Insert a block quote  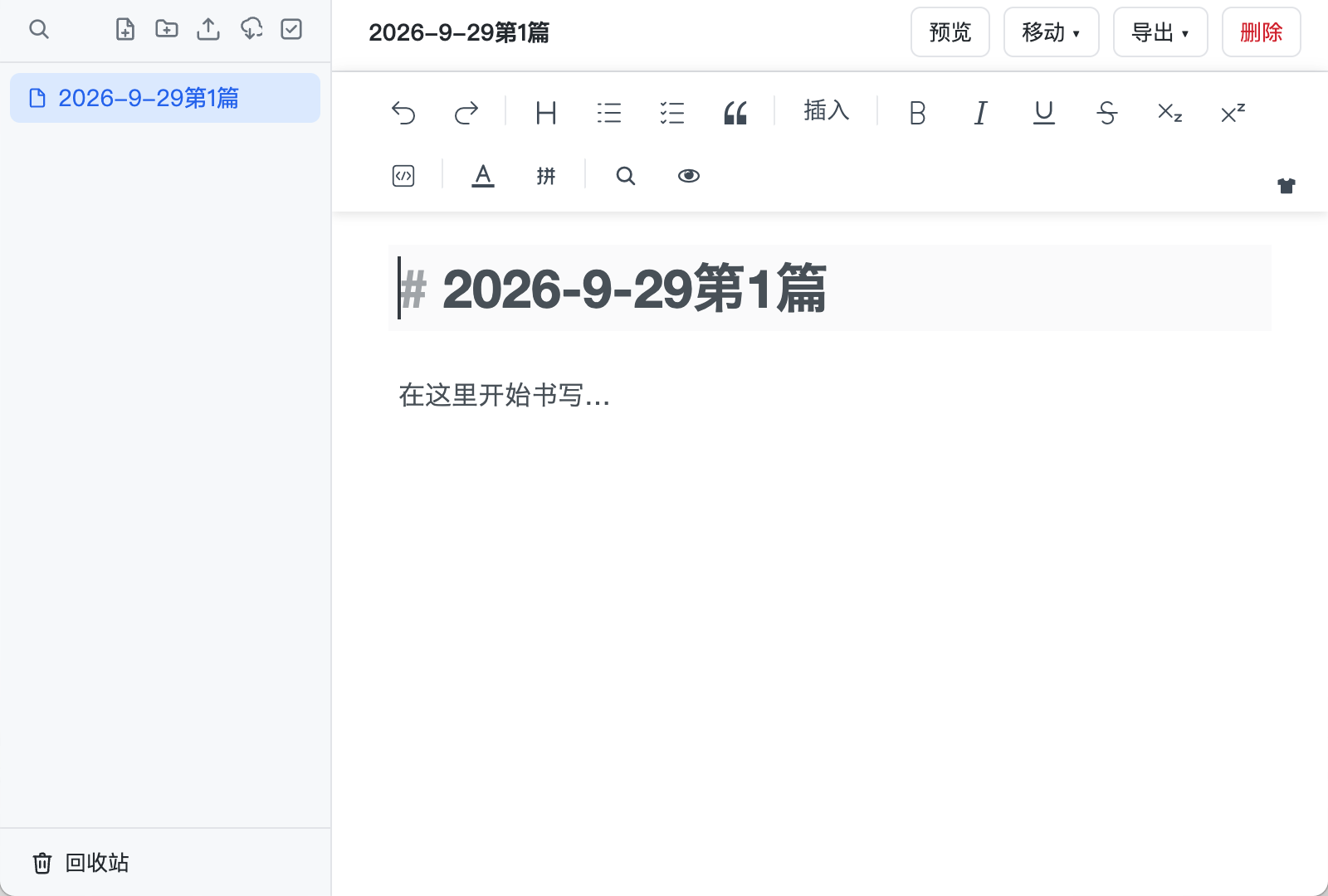tap(735, 112)
